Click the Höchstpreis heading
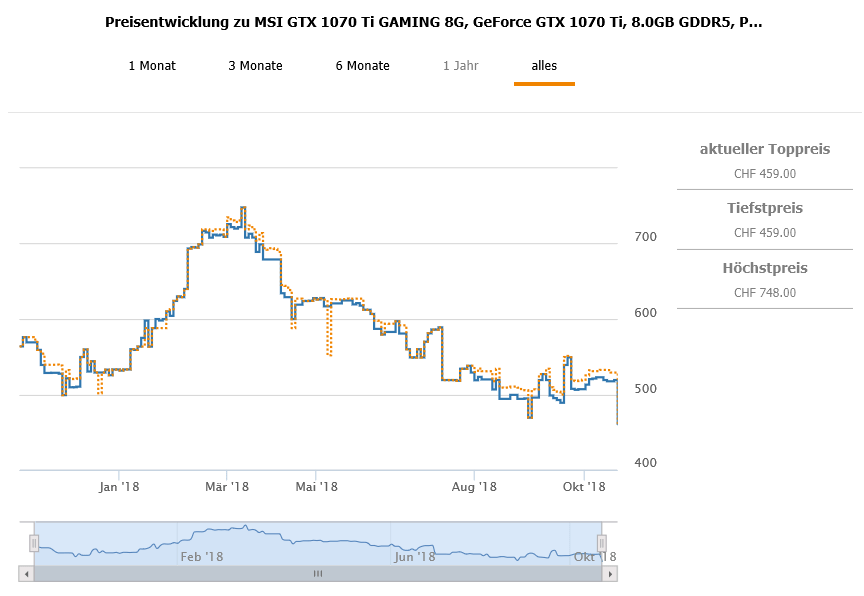Viewport: 864px width, 596px height. pos(765,268)
